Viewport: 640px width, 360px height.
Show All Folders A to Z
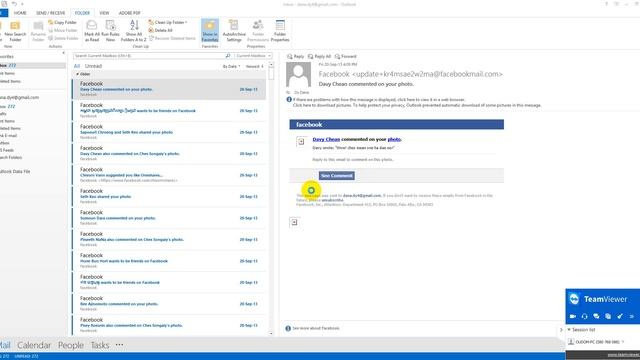click(x=133, y=31)
